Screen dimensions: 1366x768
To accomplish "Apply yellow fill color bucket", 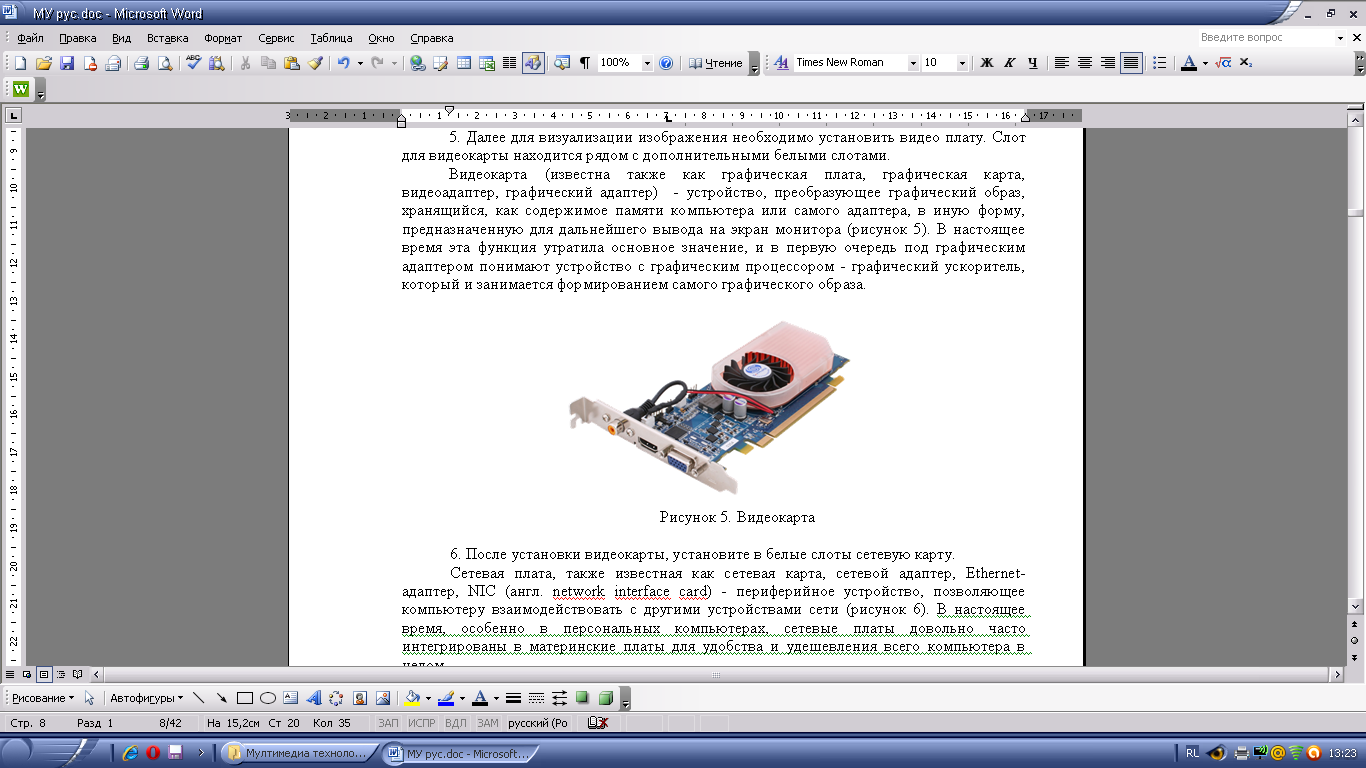I will tap(411, 698).
